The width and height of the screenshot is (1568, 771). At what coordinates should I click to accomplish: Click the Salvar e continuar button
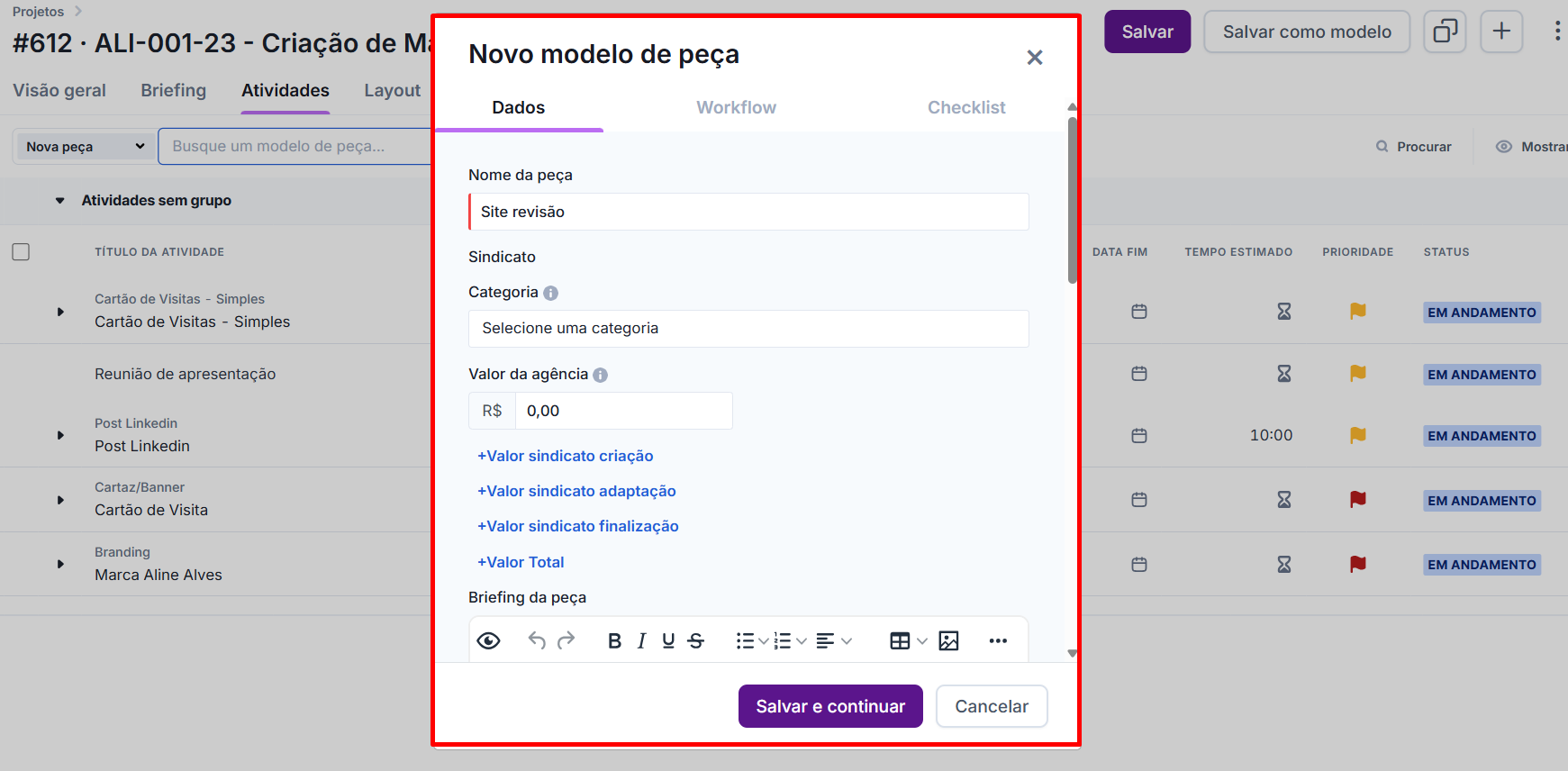(829, 706)
